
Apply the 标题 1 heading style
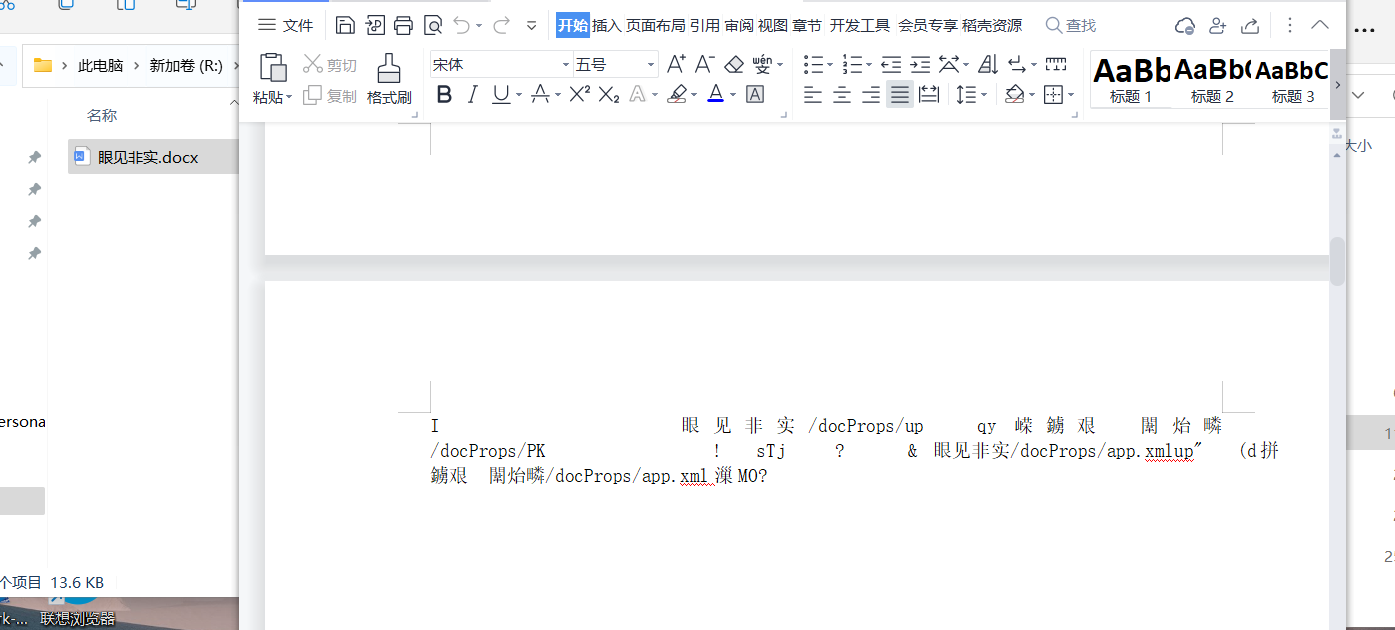(x=1131, y=80)
